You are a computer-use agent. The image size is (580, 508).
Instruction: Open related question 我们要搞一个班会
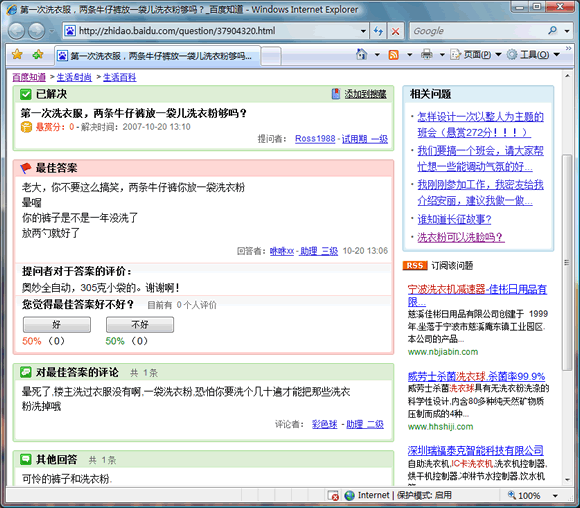tap(480, 158)
